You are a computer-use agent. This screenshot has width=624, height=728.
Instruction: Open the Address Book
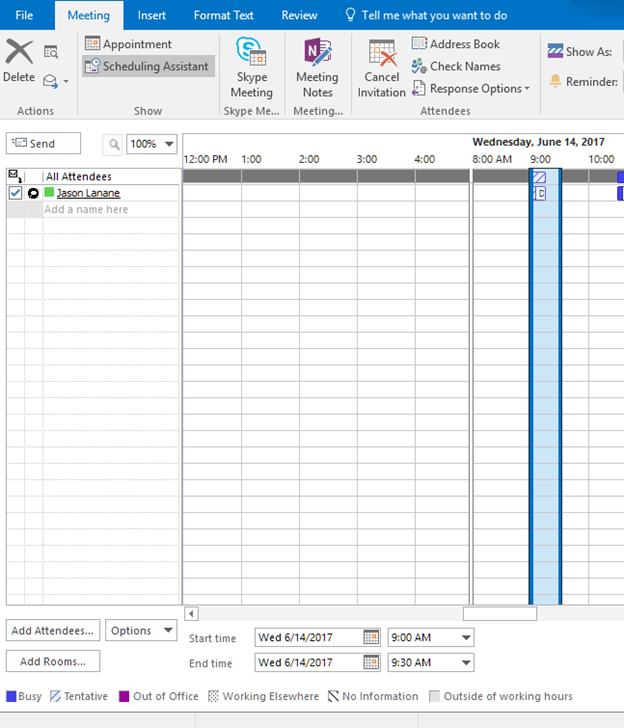pyautogui.click(x=456, y=44)
